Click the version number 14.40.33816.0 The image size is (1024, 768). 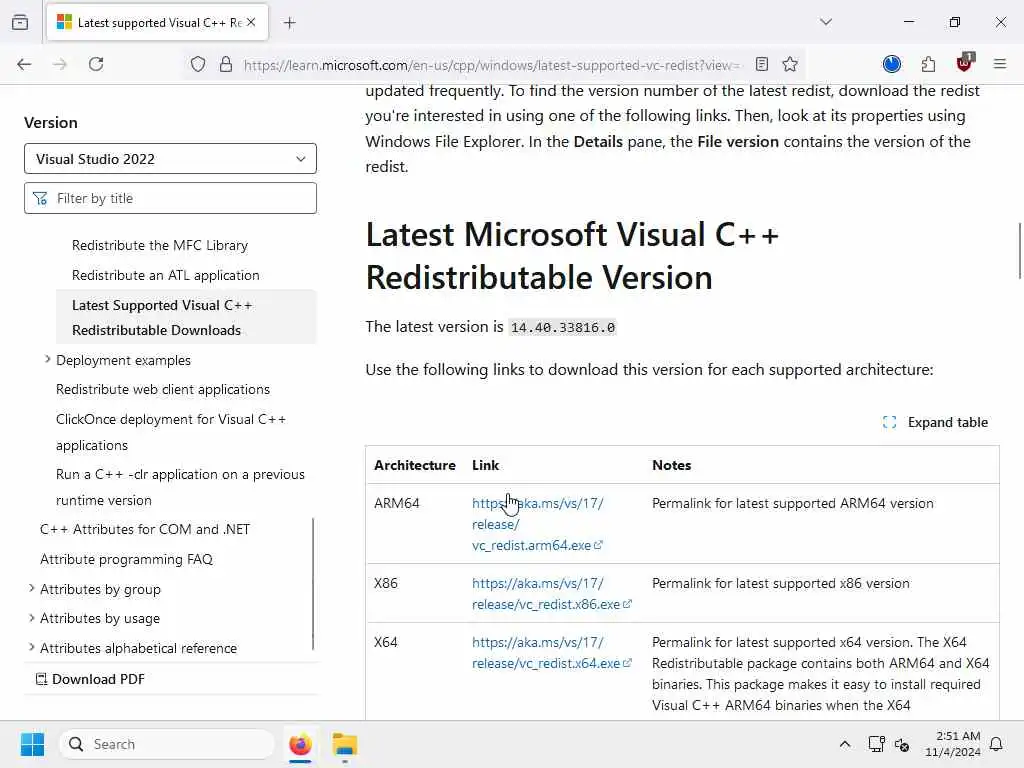[x=562, y=327]
